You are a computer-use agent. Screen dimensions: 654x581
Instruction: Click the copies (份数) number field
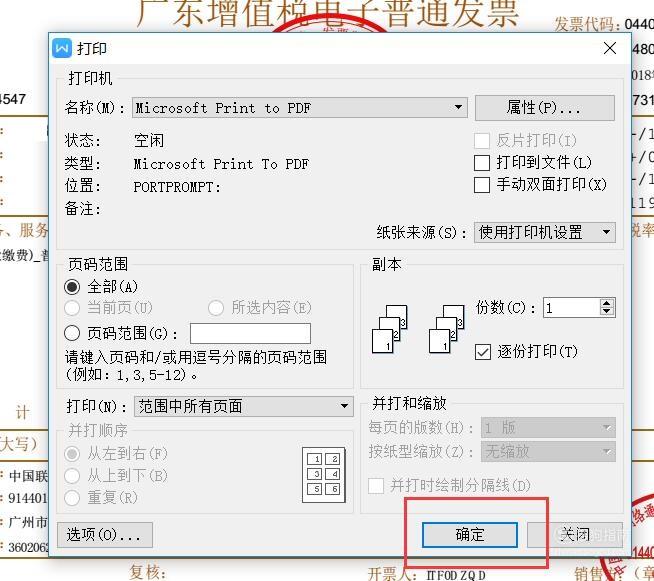571,308
